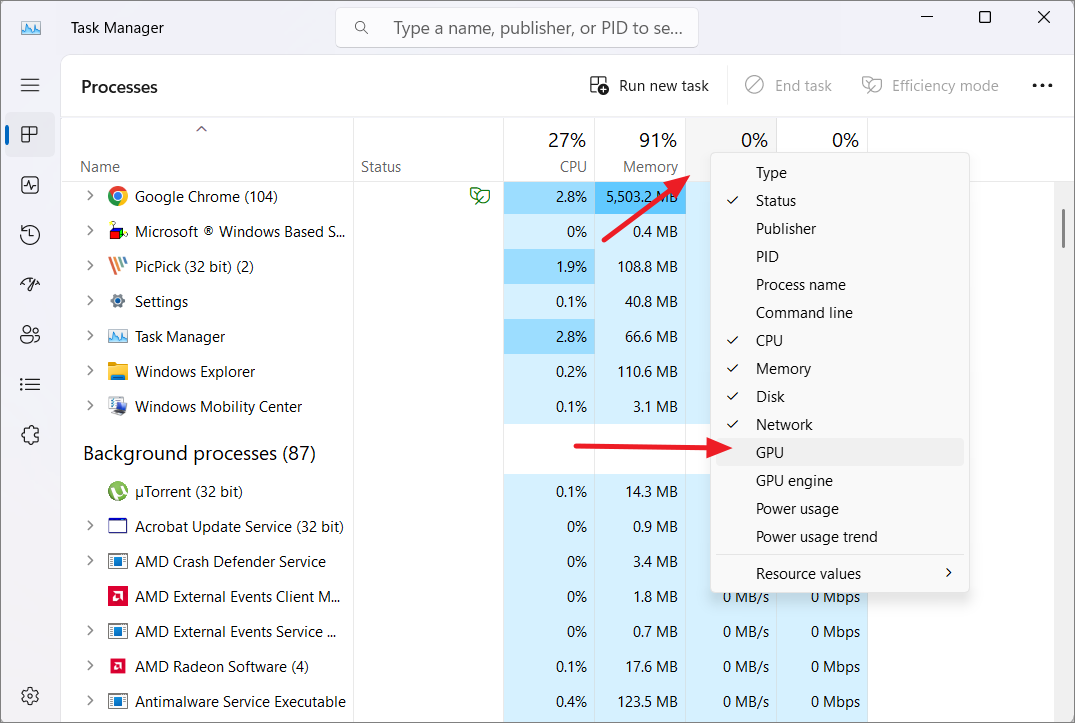The height and width of the screenshot is (723, 1075).
Task: Open Task Manager settings via the gear icon
Action: (x=30, y=695)
